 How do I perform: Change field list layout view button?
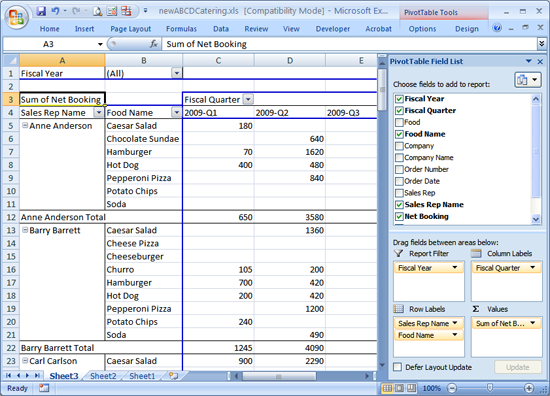tap(528, 80)
